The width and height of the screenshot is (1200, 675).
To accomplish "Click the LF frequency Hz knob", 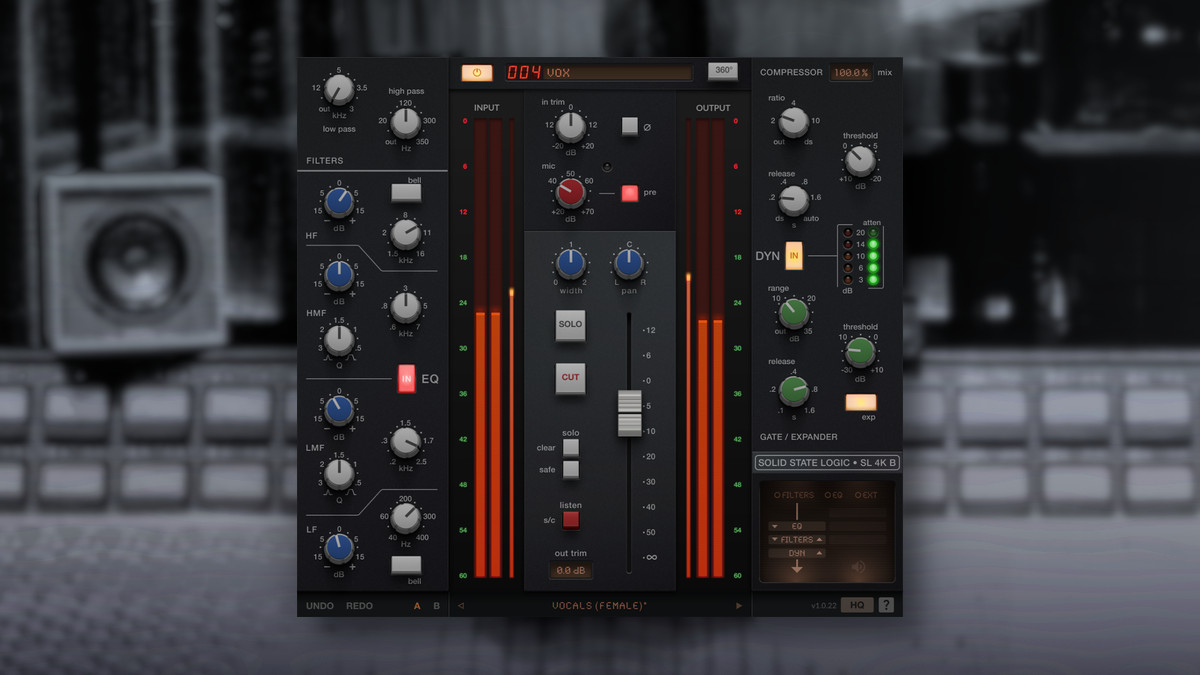I will pyautogui.click(x=405, y=517).
